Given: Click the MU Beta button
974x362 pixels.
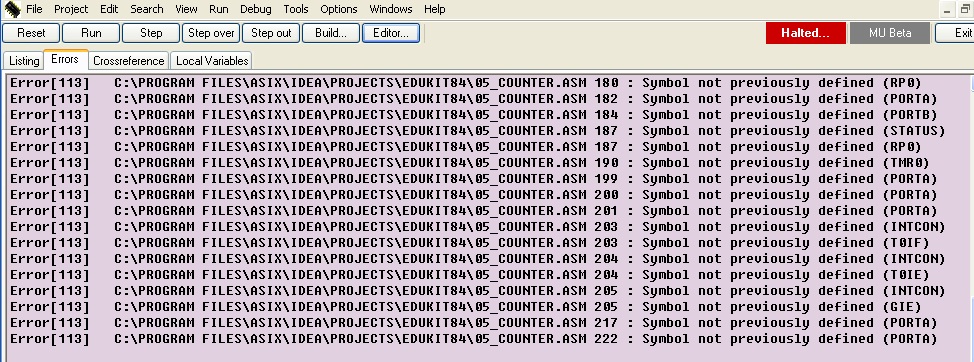Looking at the screenshot, I should 890,33.
